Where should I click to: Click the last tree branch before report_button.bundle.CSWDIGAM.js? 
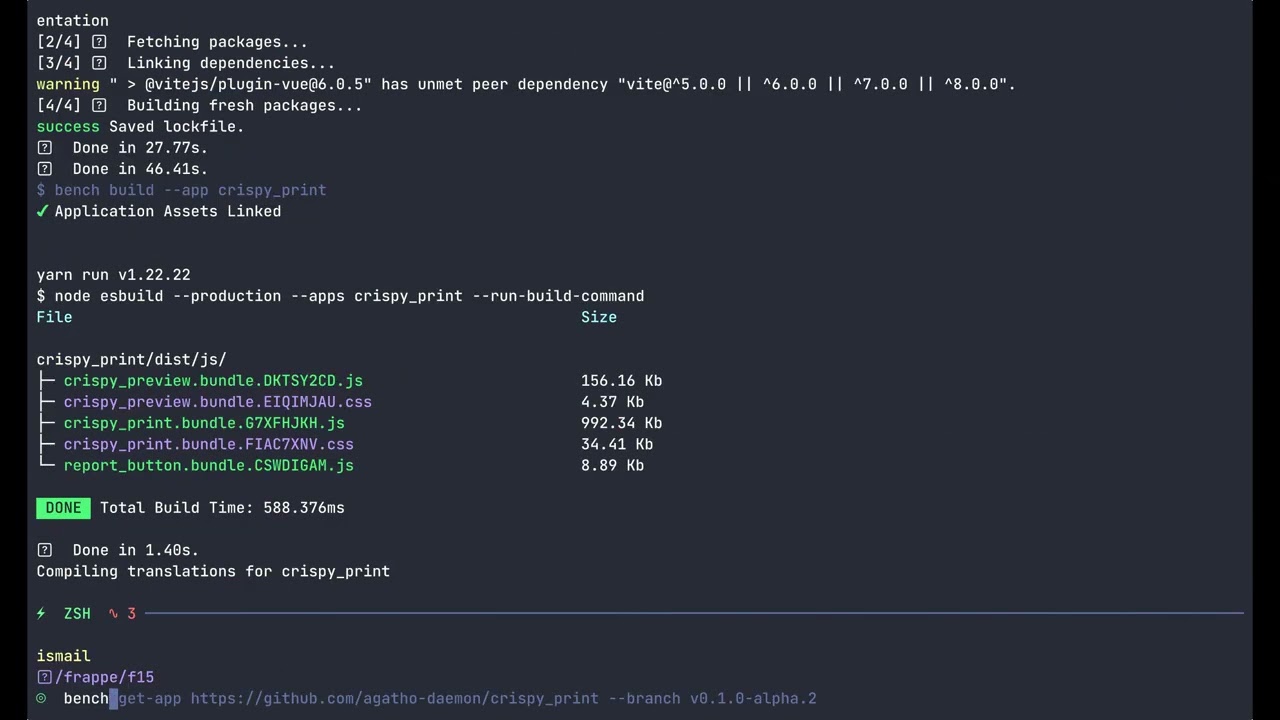click(46, 465)
